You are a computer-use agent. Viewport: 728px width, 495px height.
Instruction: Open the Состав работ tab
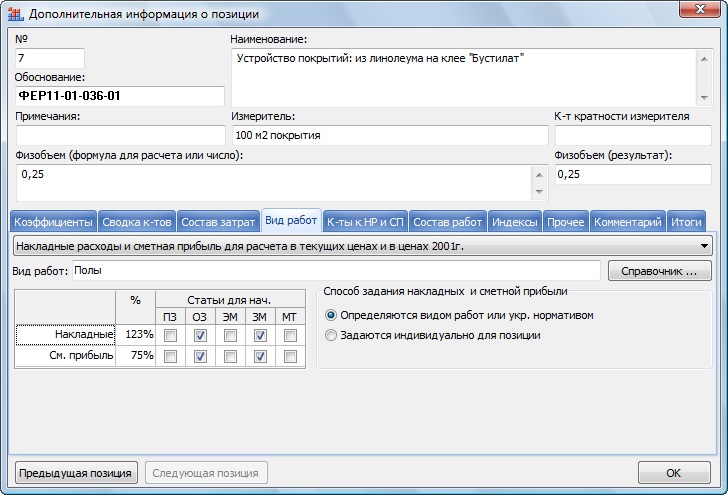[x=448, y=222]
